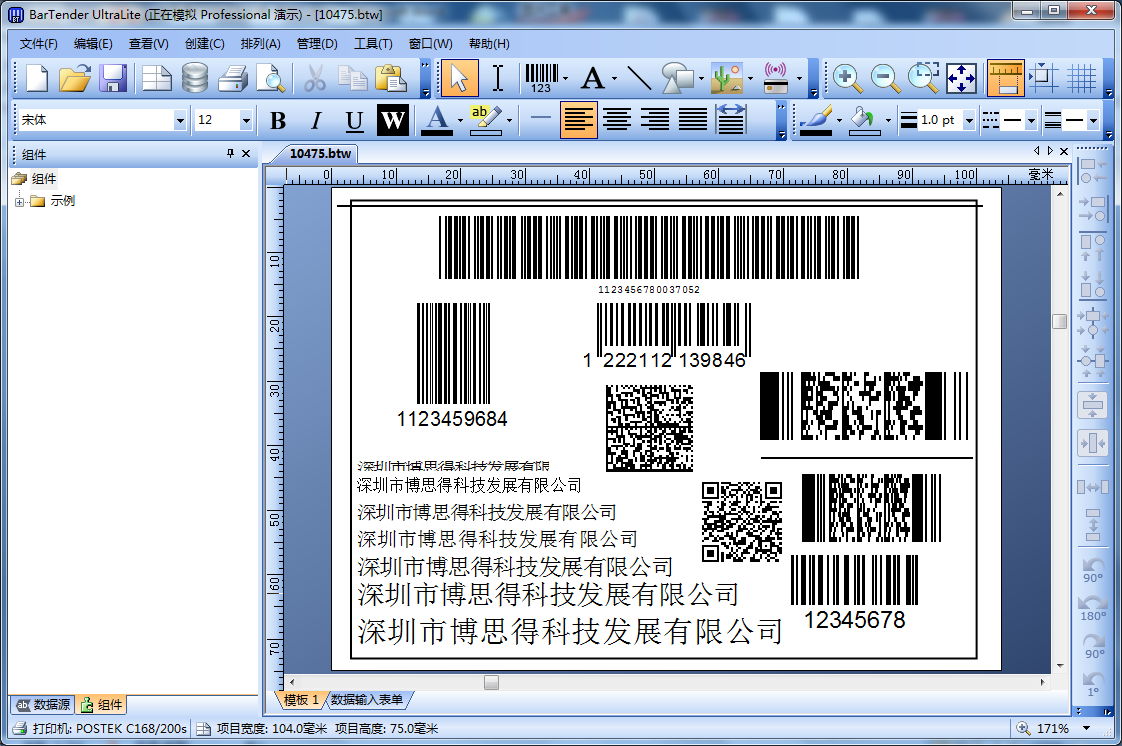Click the horizontal scrollbar thumb
The height and width of the screenshot is (746, 1122).
pos(491,682)
